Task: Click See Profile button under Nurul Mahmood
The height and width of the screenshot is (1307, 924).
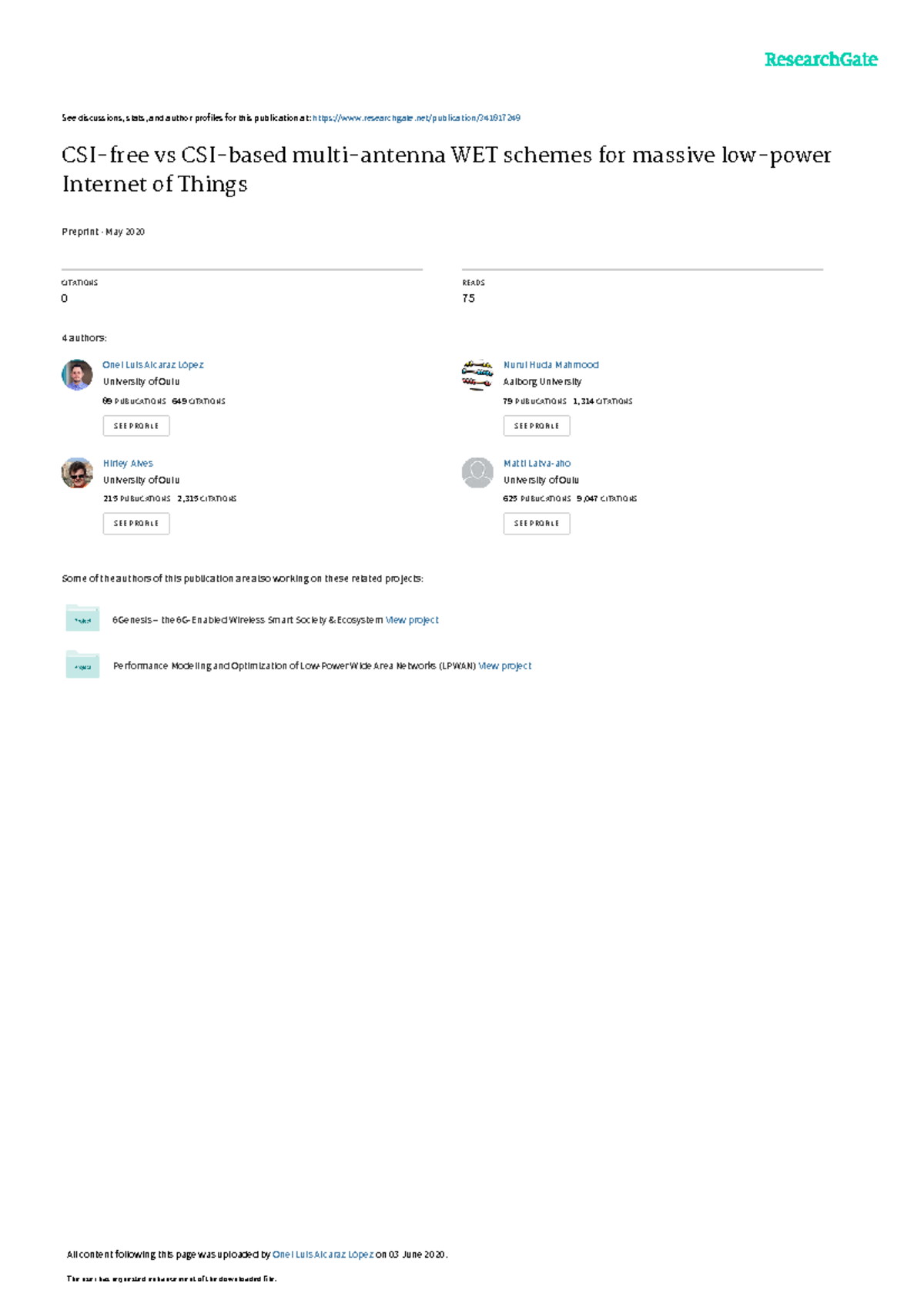Action: pyautogui.click(x=537, y=426)
